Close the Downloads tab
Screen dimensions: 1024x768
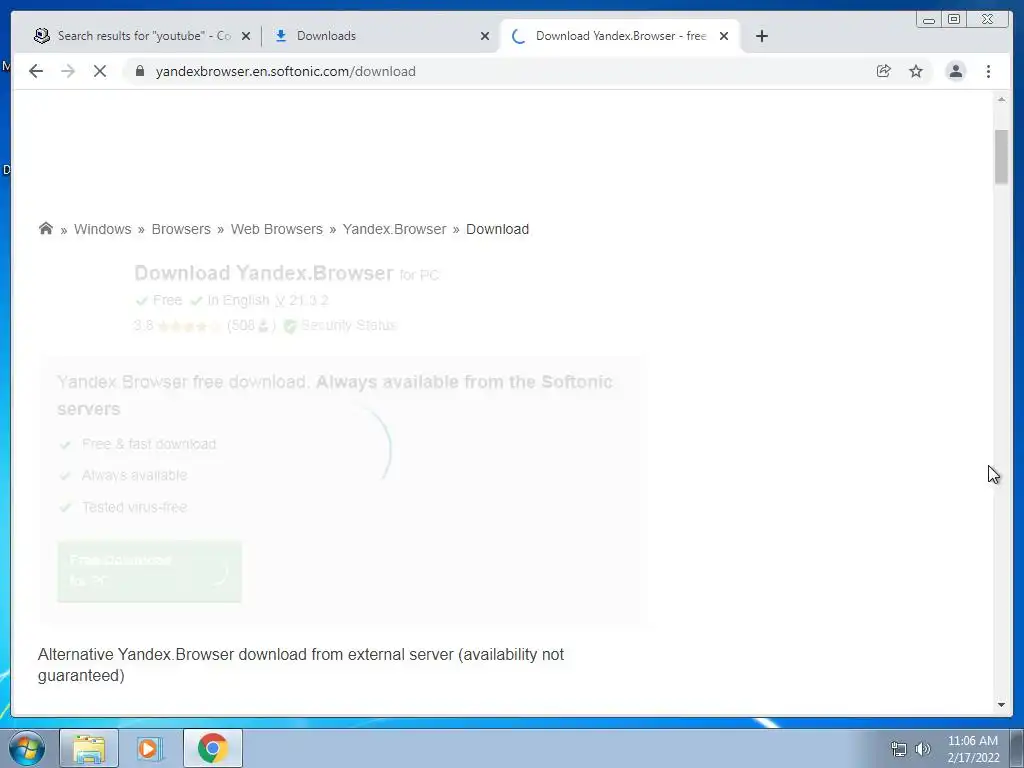485,36
